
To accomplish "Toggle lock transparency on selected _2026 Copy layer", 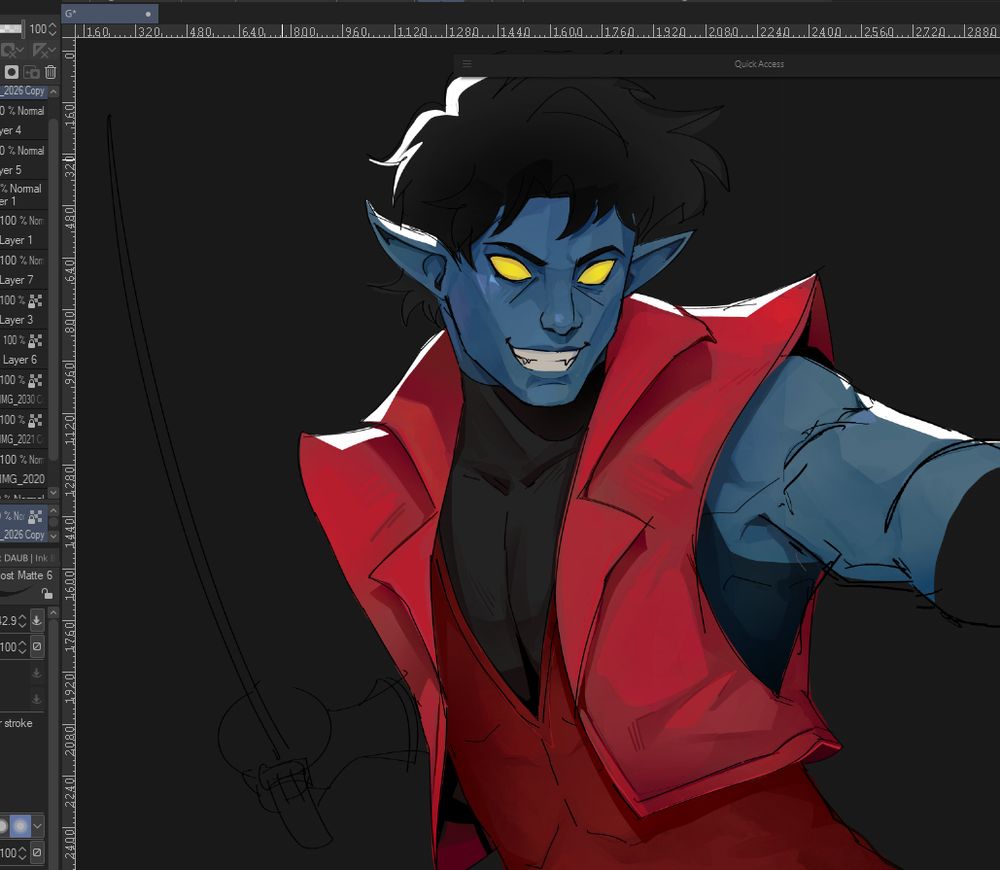I will [x=35, y=515].
